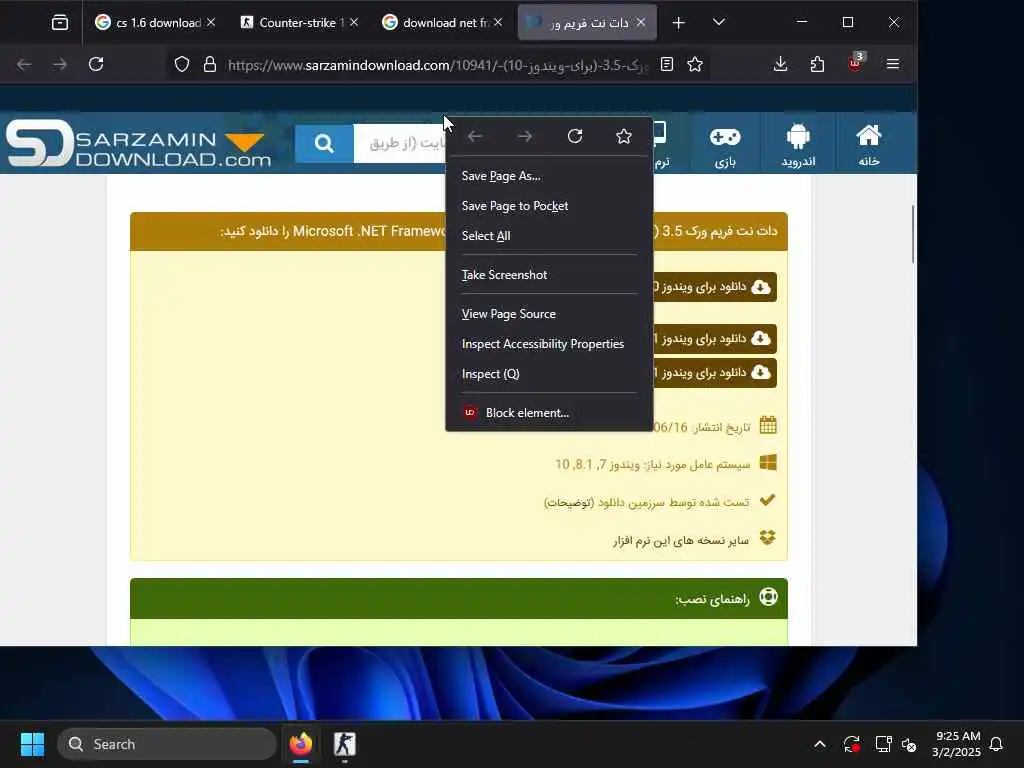
Task: Open the tracking protection shield icon
Action: pyautogui.click(x=182, y=64)
